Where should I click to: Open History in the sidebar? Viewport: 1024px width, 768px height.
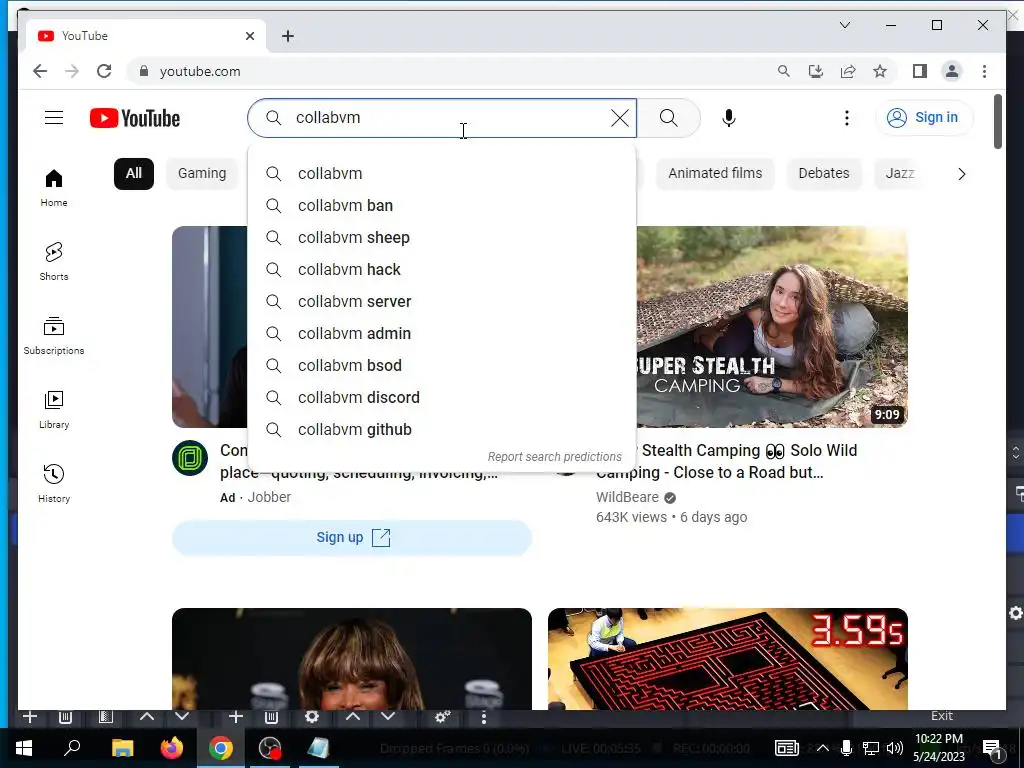click(x=54, y=483)
